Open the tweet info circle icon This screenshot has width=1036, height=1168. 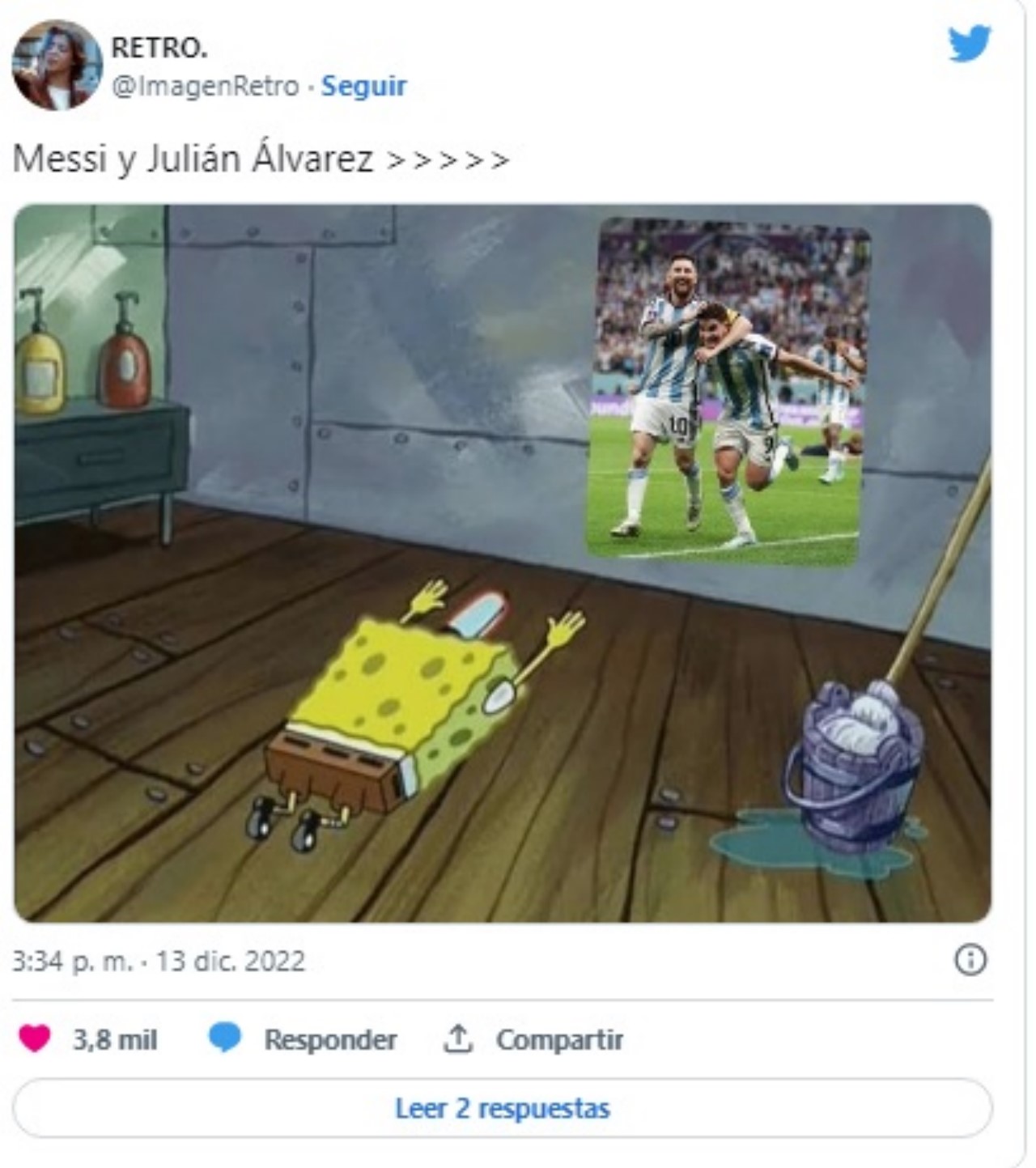[x=970, y=960]
